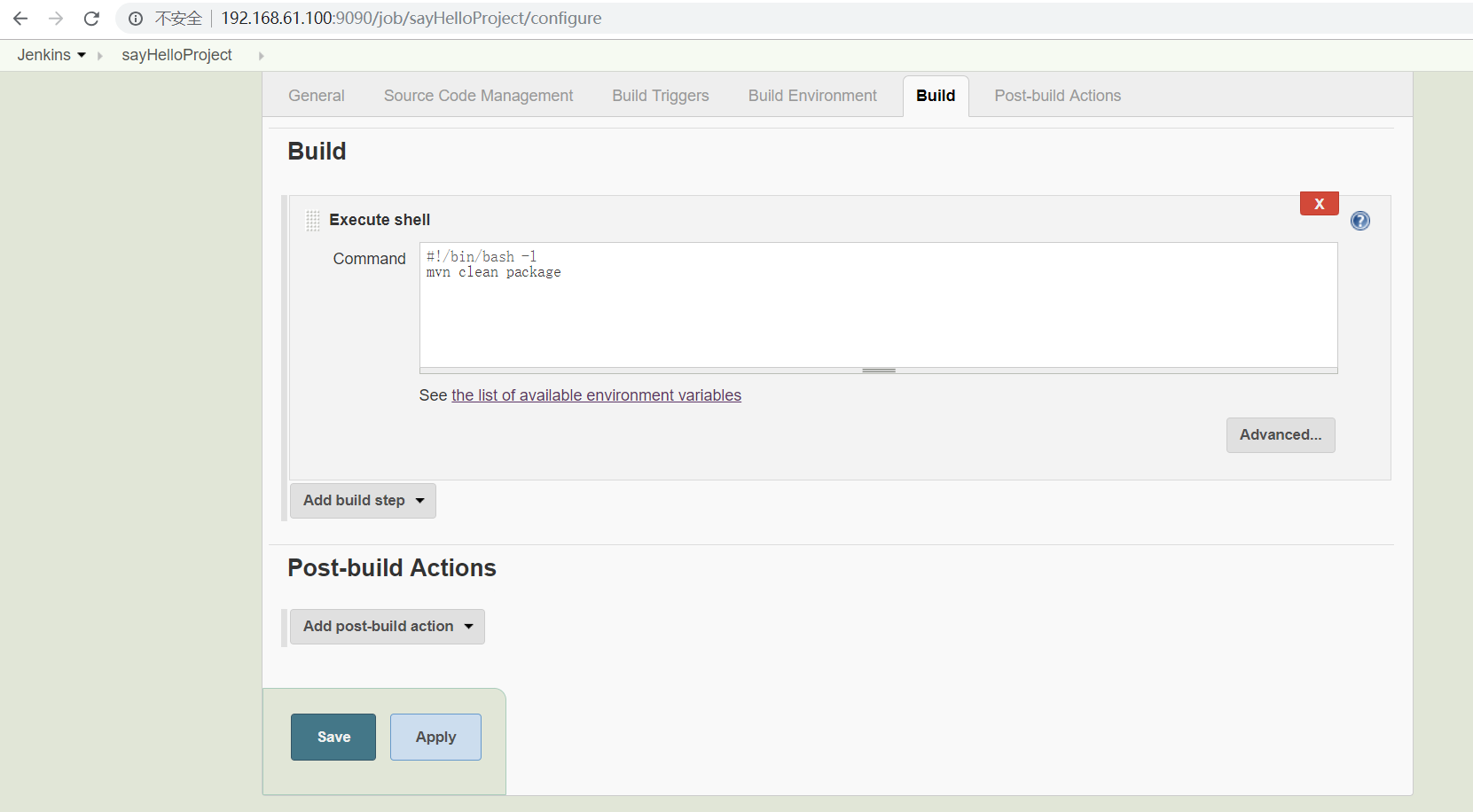The width and height of the screenshot is (1473, 812).
Task: Open help for Execute shell step
Action: point(1359,221)
